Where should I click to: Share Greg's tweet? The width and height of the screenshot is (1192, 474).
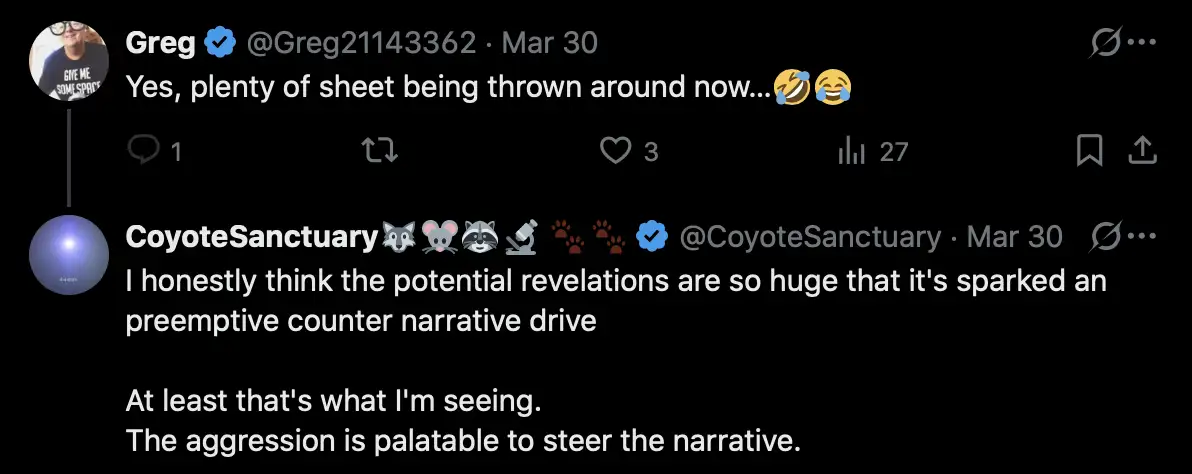[x=1142, y=151]
